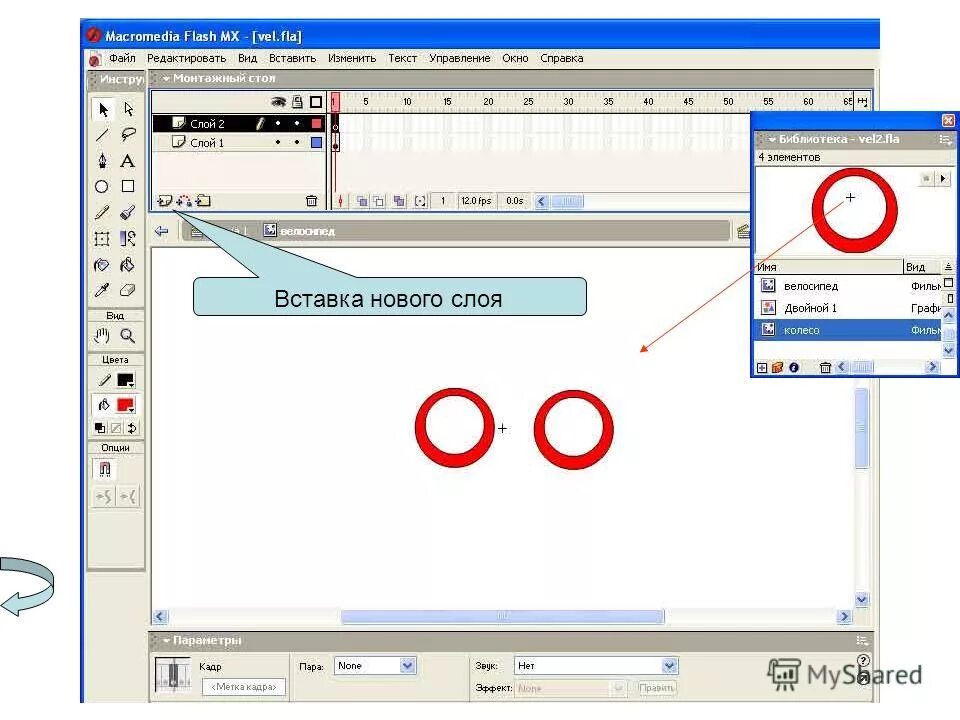Click Insert Layer icon below layers
Viewport: 960px width, 720px height.
click(x=165, y=201)
